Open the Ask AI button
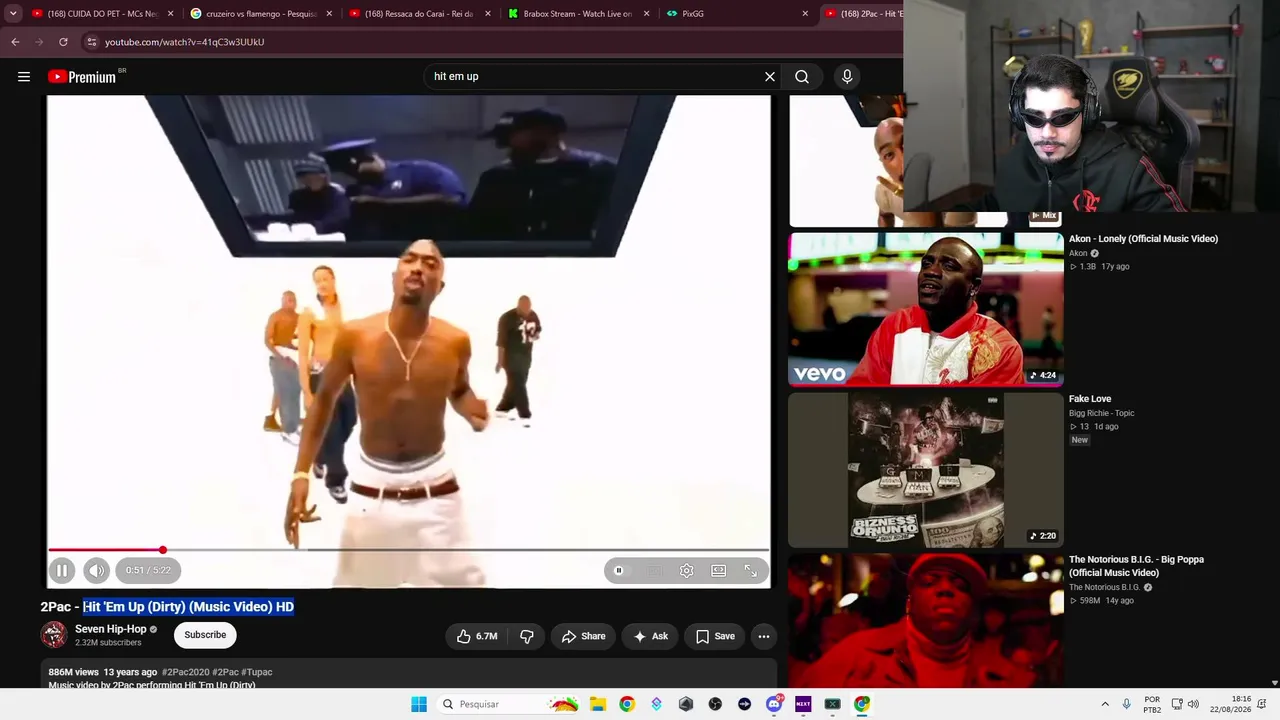The width and height of the screenshot is (1280, 720). point(650,636)
